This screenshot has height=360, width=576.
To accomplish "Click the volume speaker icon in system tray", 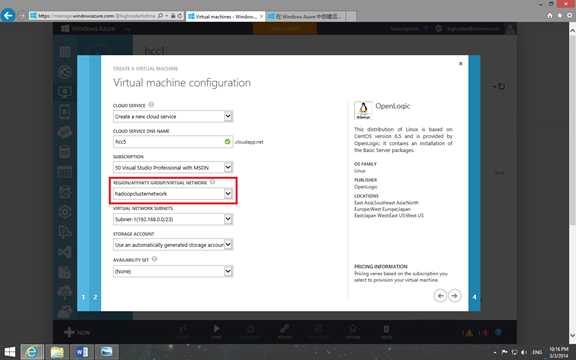I will pyautogui.click(x=524, y=353).
